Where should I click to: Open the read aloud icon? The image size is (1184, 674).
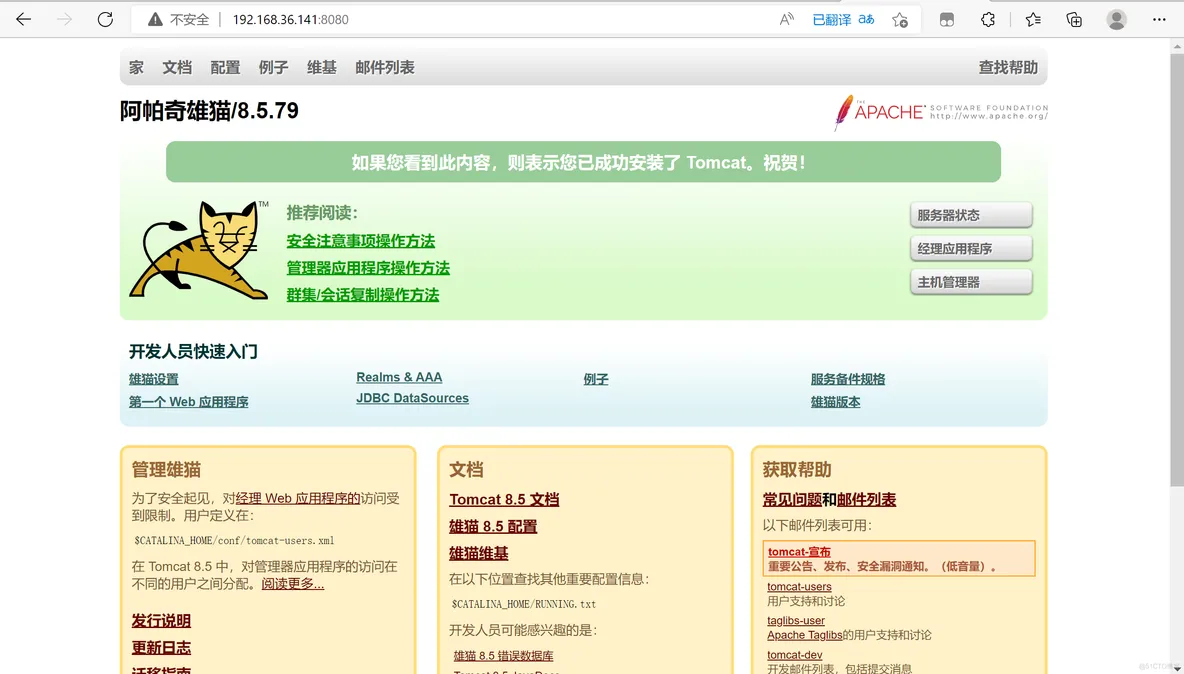[786, 20]
